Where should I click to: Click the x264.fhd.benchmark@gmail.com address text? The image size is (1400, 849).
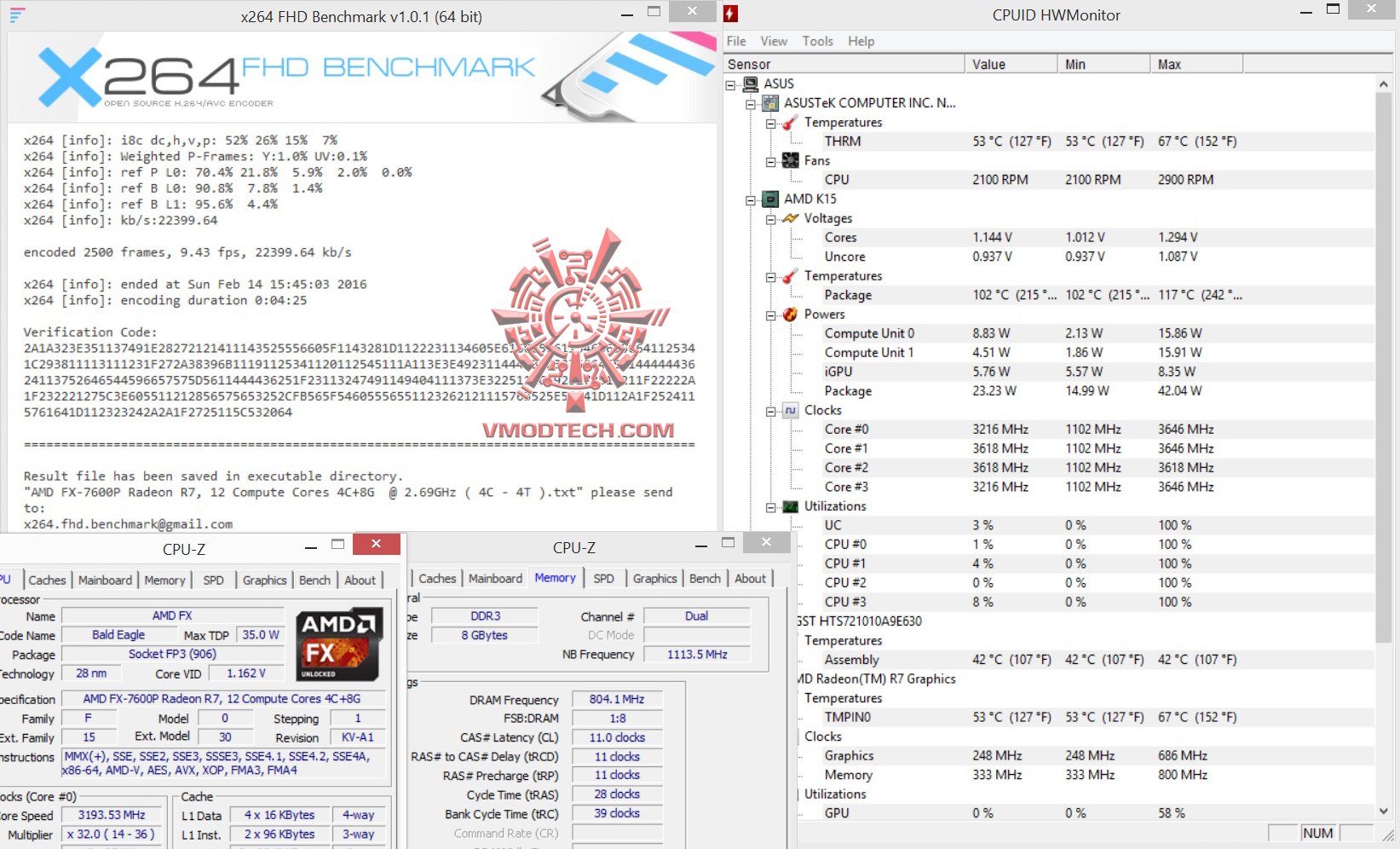[x=128, y=524]
